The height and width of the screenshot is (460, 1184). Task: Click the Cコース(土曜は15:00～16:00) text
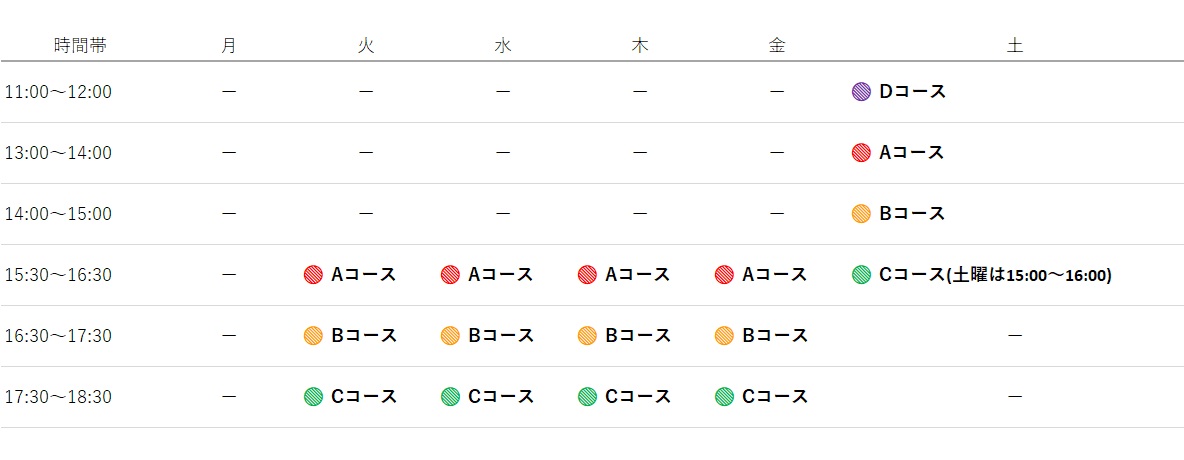tap(995, 275)
